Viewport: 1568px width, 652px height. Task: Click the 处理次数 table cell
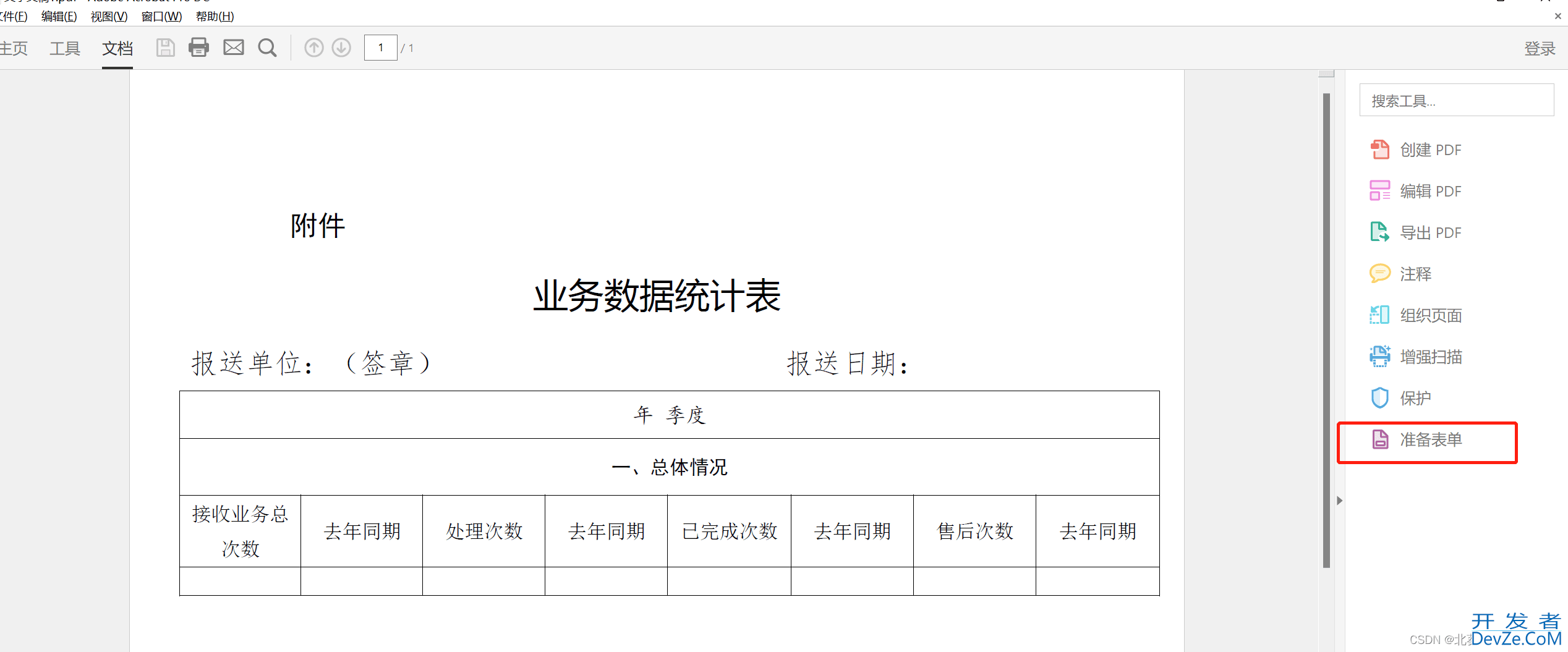click(x=484, y=531)
